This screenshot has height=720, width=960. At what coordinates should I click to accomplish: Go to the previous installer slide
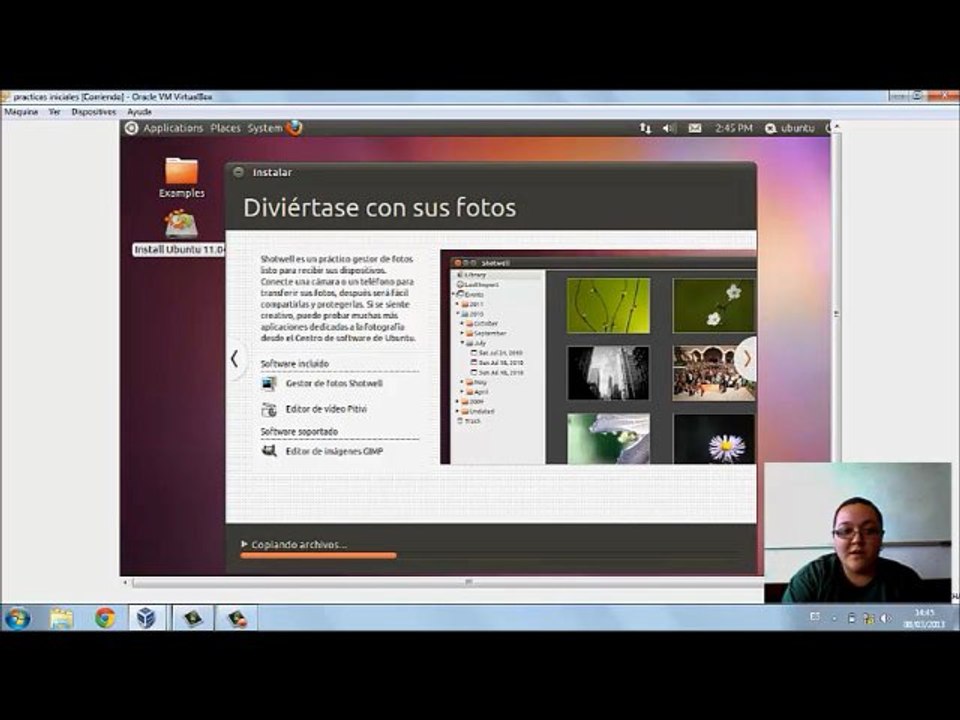(x=234, y=359)
